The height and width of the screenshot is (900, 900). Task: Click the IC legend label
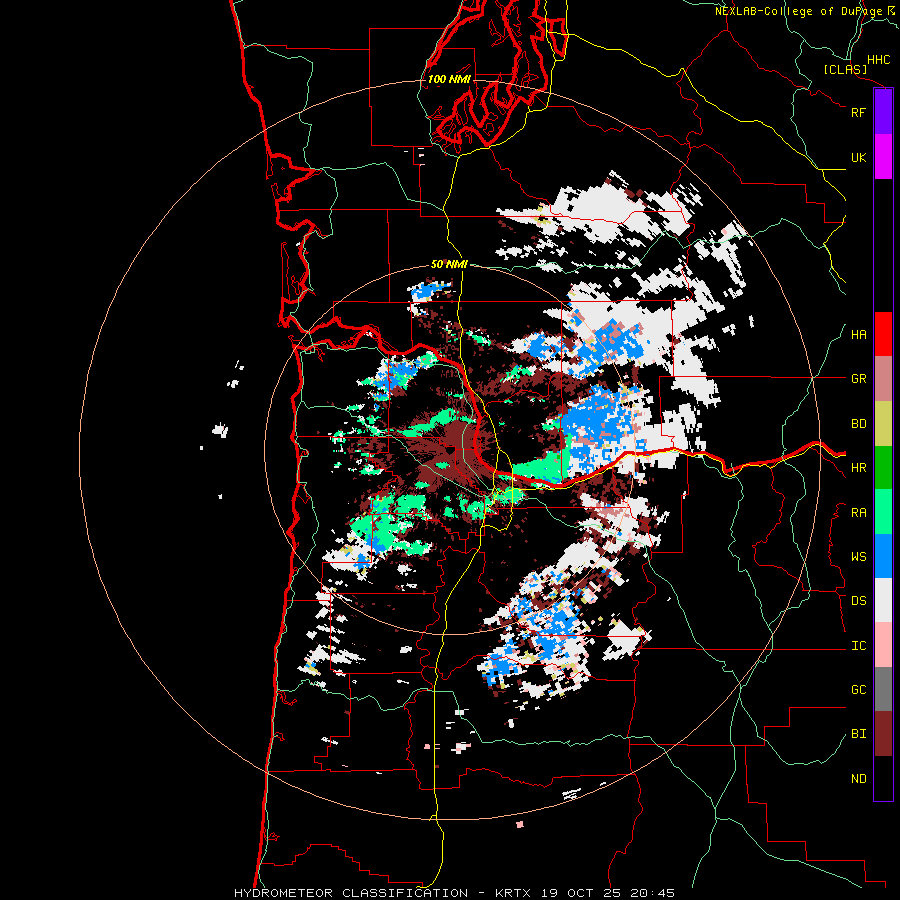click(x=858, y=646)
